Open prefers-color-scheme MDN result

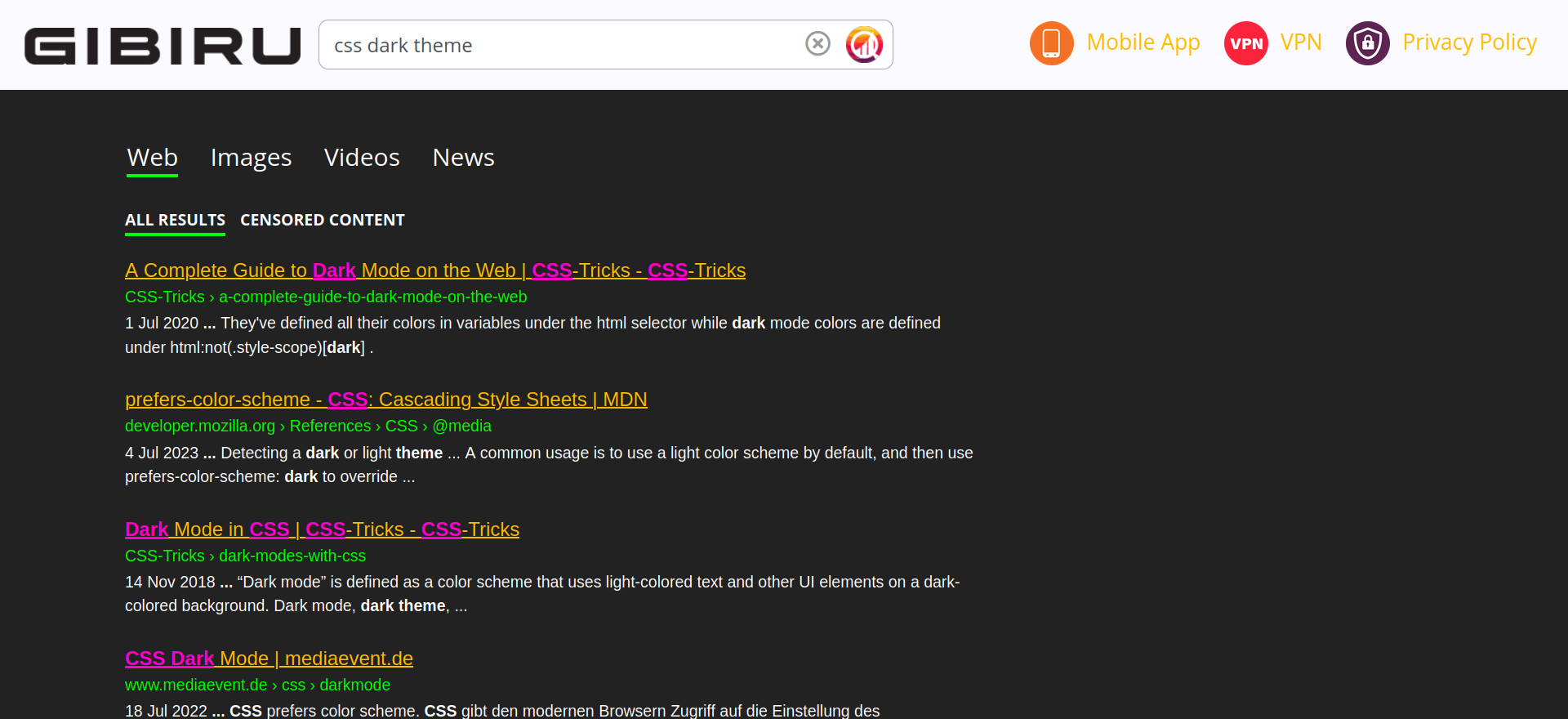(386, 400)
